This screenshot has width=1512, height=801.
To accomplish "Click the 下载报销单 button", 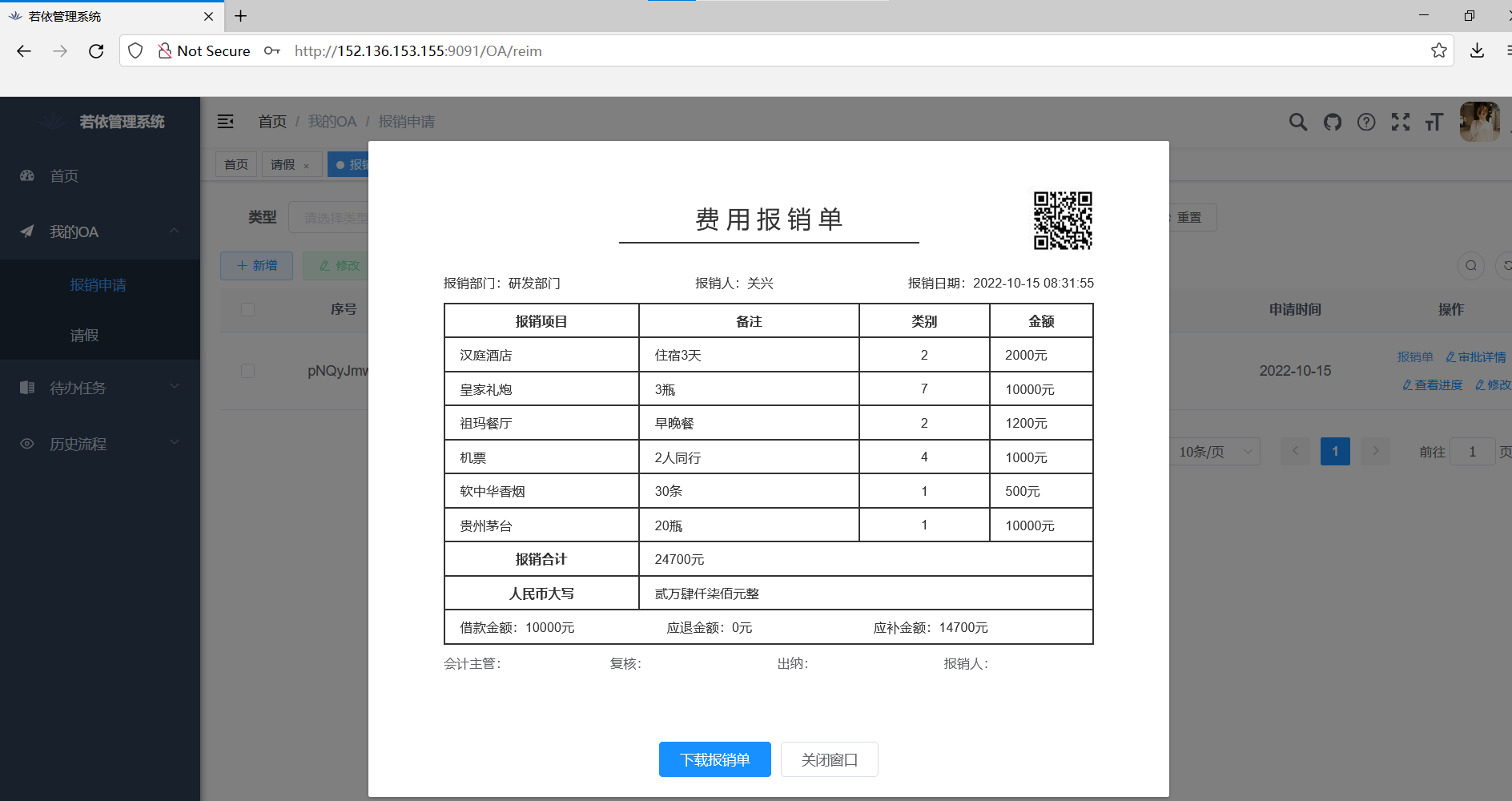I will [714, 759].
